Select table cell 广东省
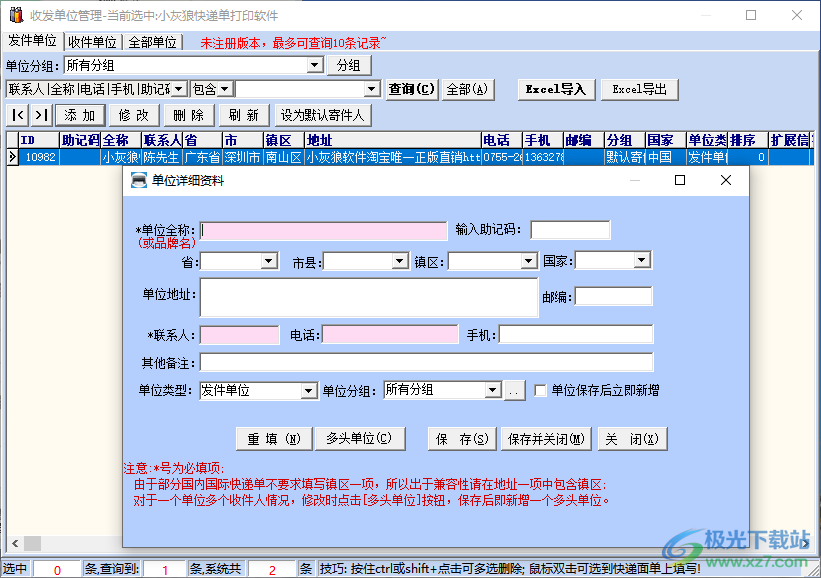This screenshot has height=578, width=821. pos(203,157)
